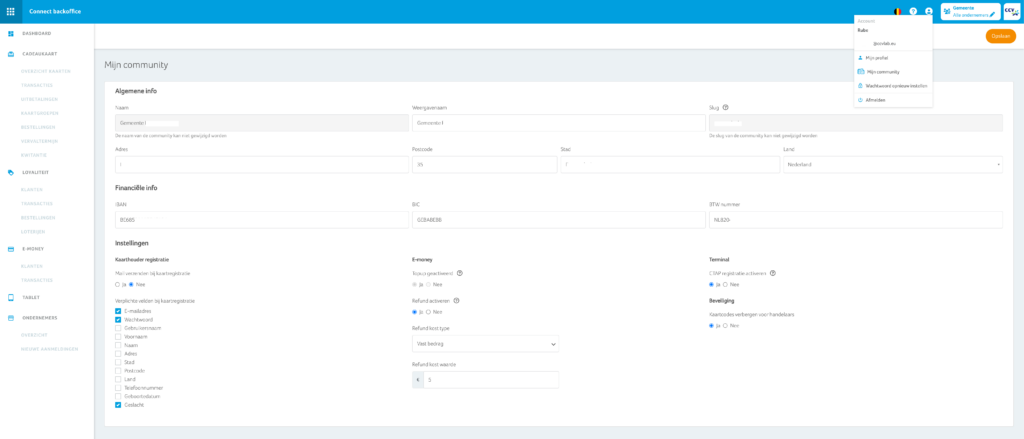
Task: Check the Voornaam required field
Action: [118, 336]
